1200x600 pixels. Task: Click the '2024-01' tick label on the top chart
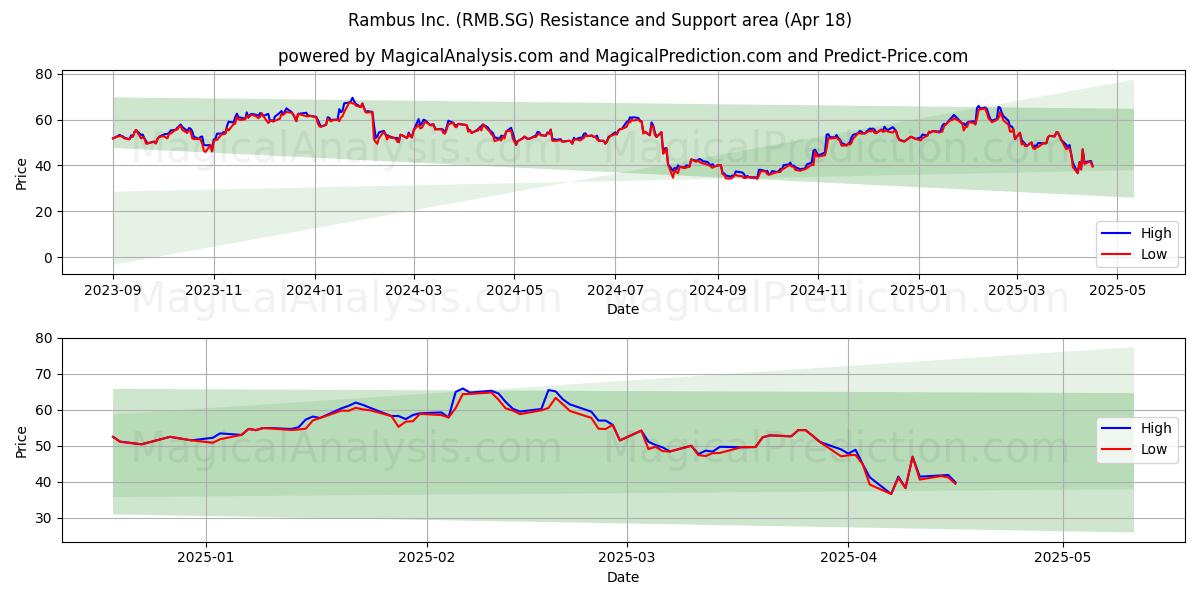(315, 291)
